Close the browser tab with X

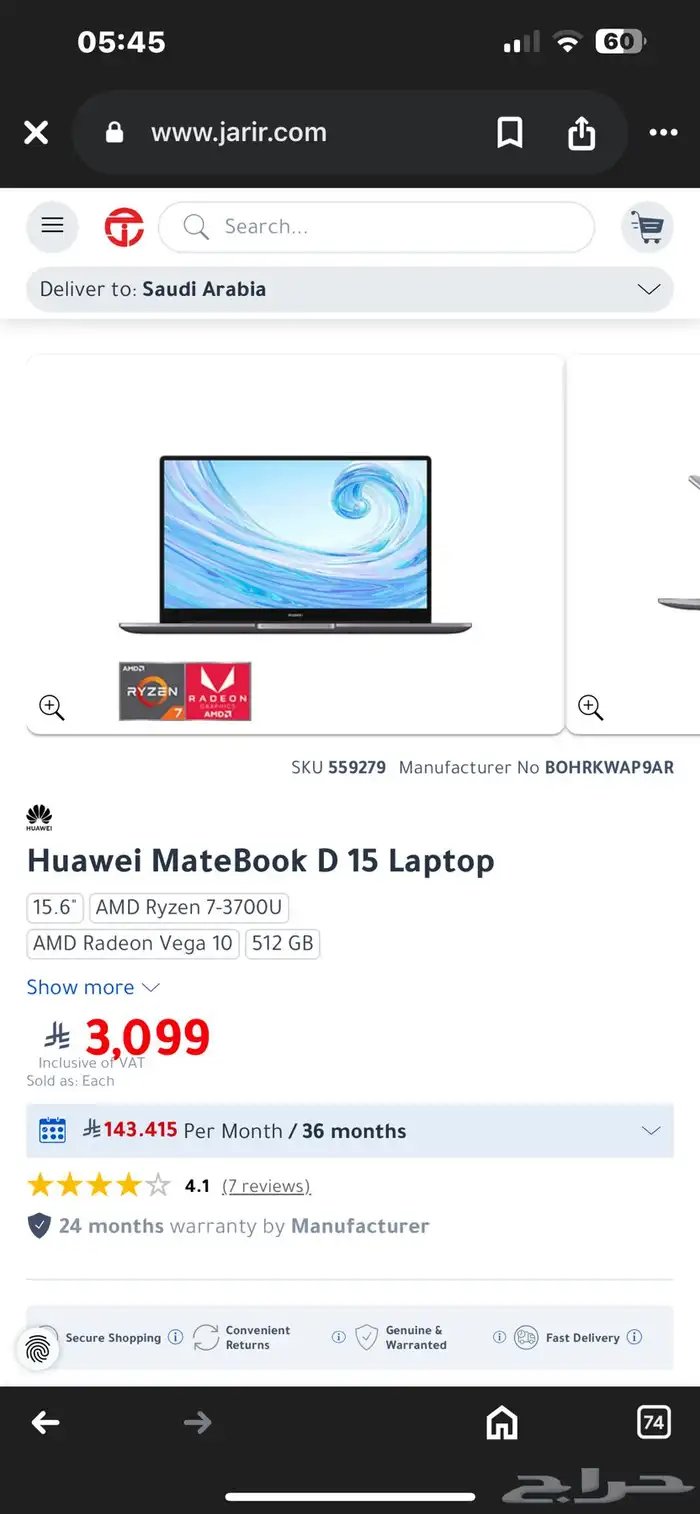pos(36,132)
